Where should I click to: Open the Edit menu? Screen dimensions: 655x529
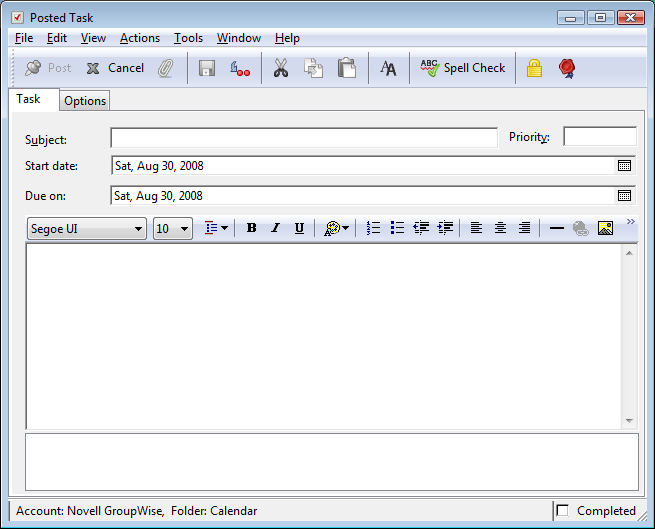[57, 38]
